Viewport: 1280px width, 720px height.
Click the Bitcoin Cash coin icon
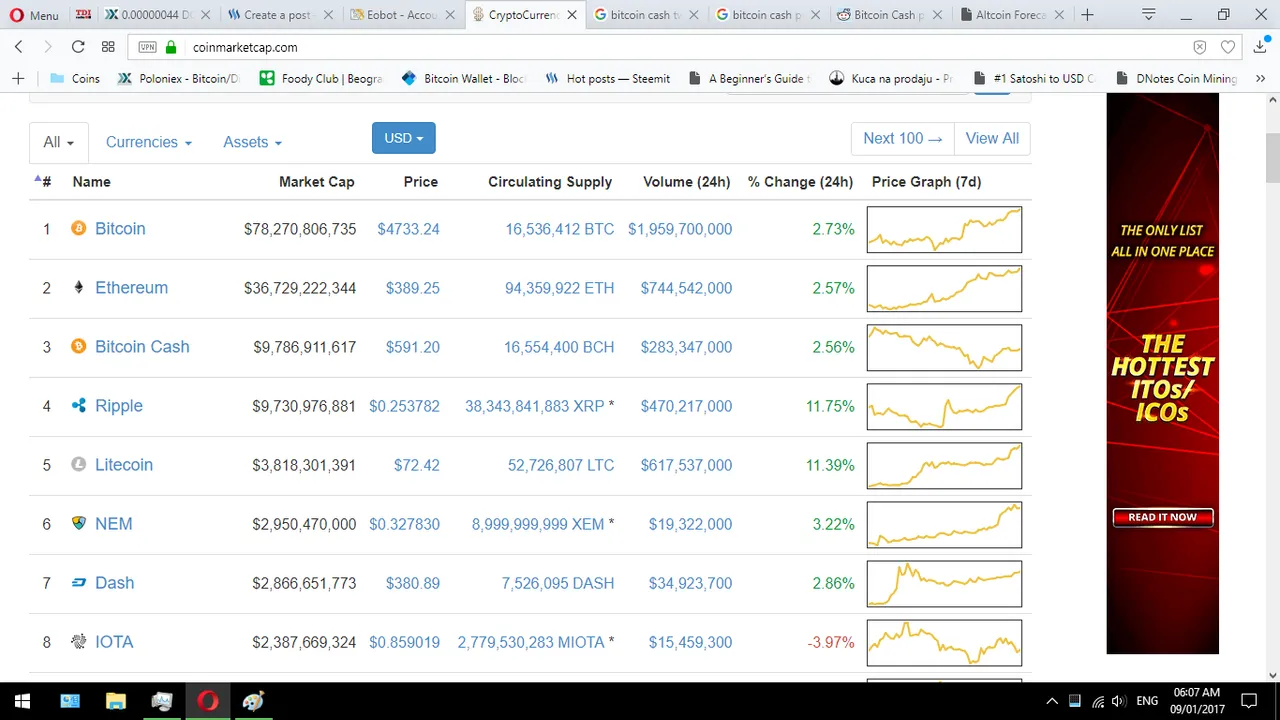[x=79, y=347]
